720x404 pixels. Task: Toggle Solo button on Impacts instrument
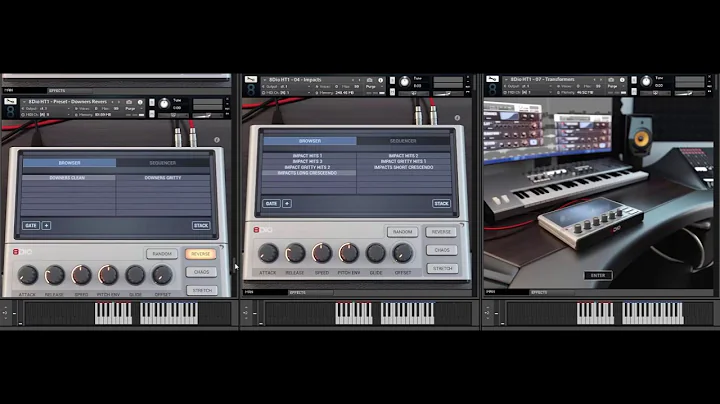[392, 81]
